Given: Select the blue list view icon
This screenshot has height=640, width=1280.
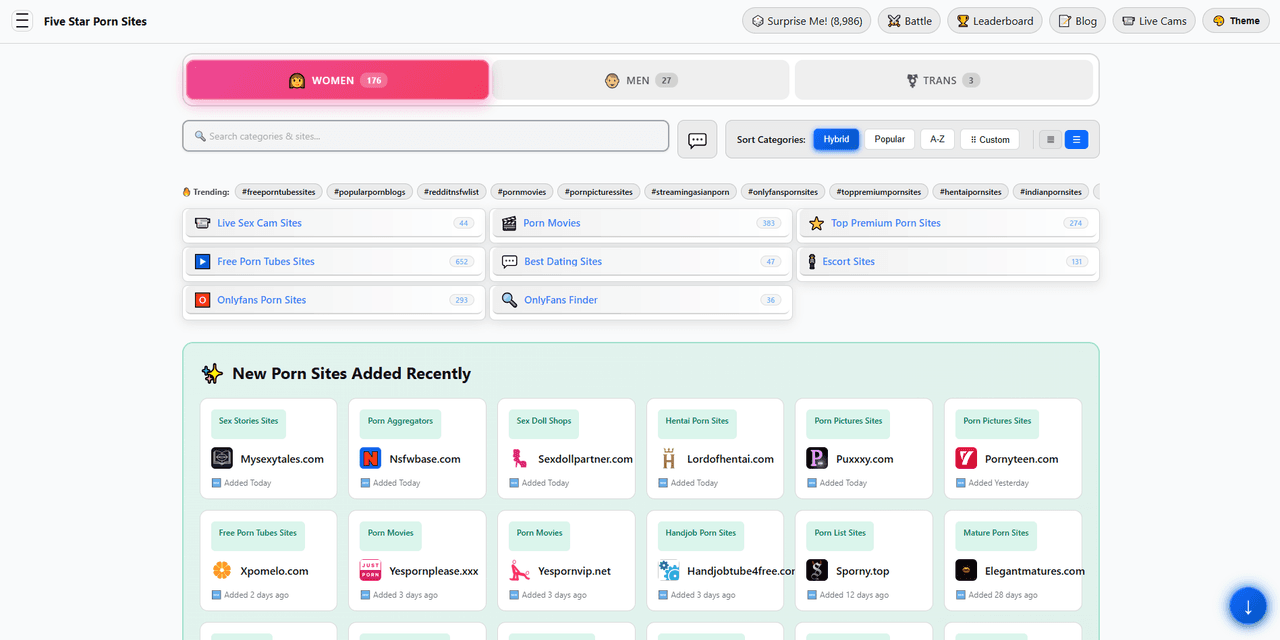Looking at the screenshot, I should pos(1076,139).
